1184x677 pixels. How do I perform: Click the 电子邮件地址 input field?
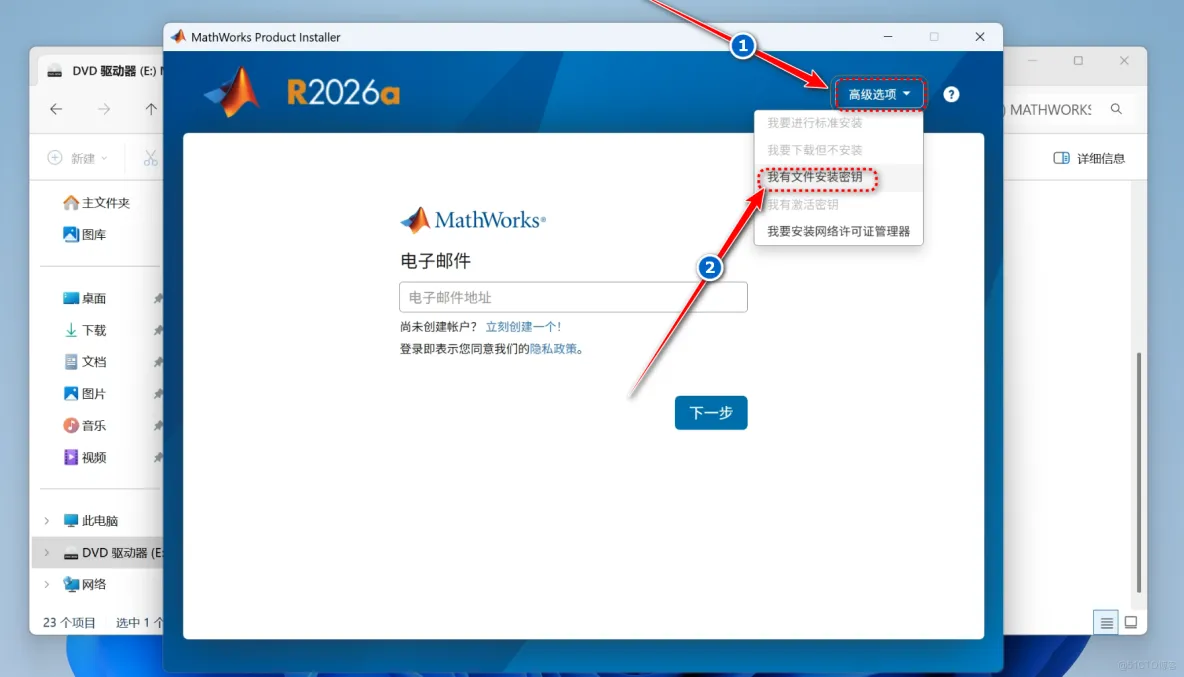pos(573,297)
